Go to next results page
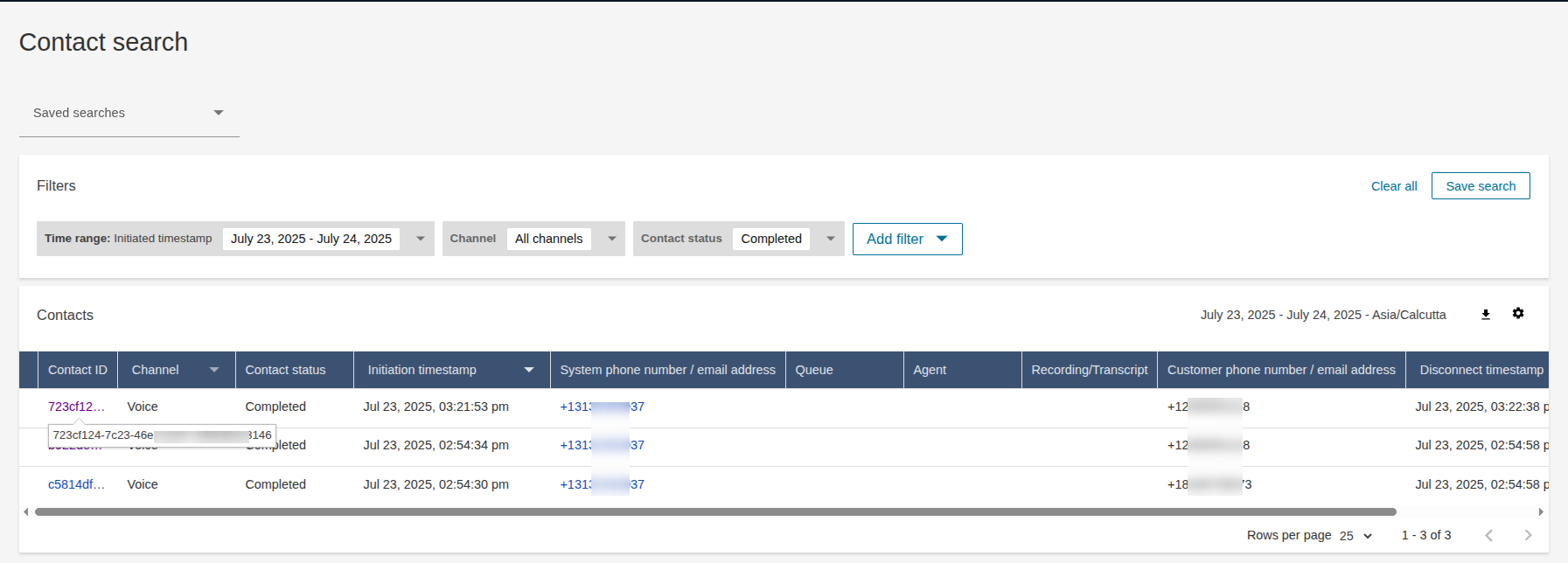1568x563 pixels. [x=1528, y=535]
